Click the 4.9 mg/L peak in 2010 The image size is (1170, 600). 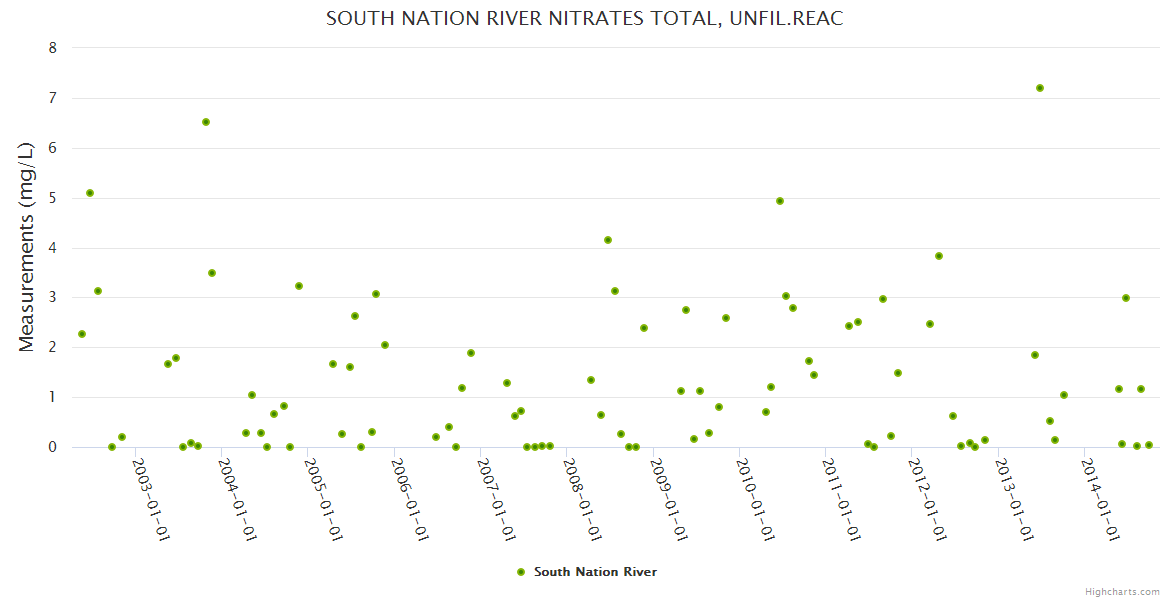[x=780, y=201]
